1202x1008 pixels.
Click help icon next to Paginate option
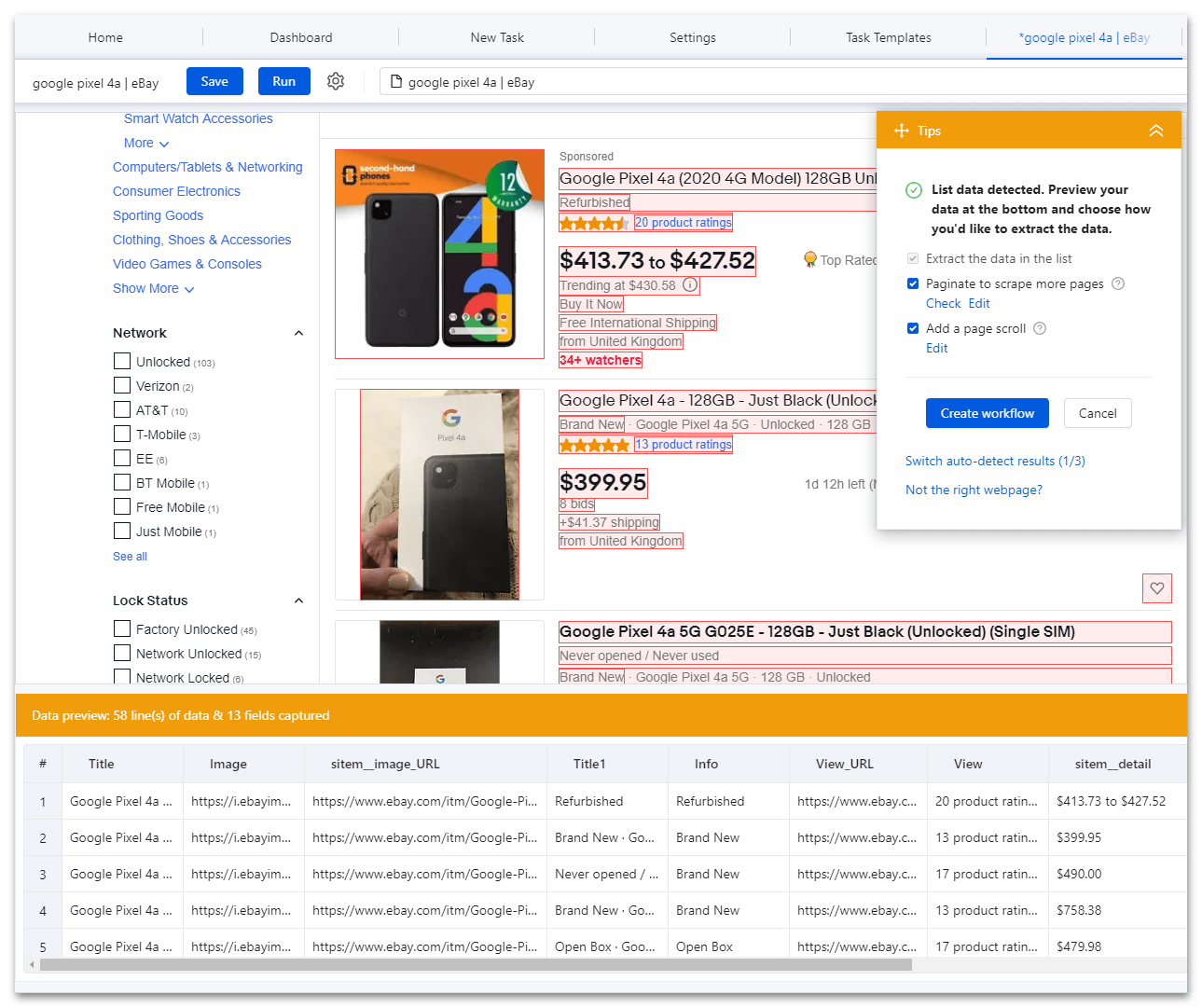1118,283
